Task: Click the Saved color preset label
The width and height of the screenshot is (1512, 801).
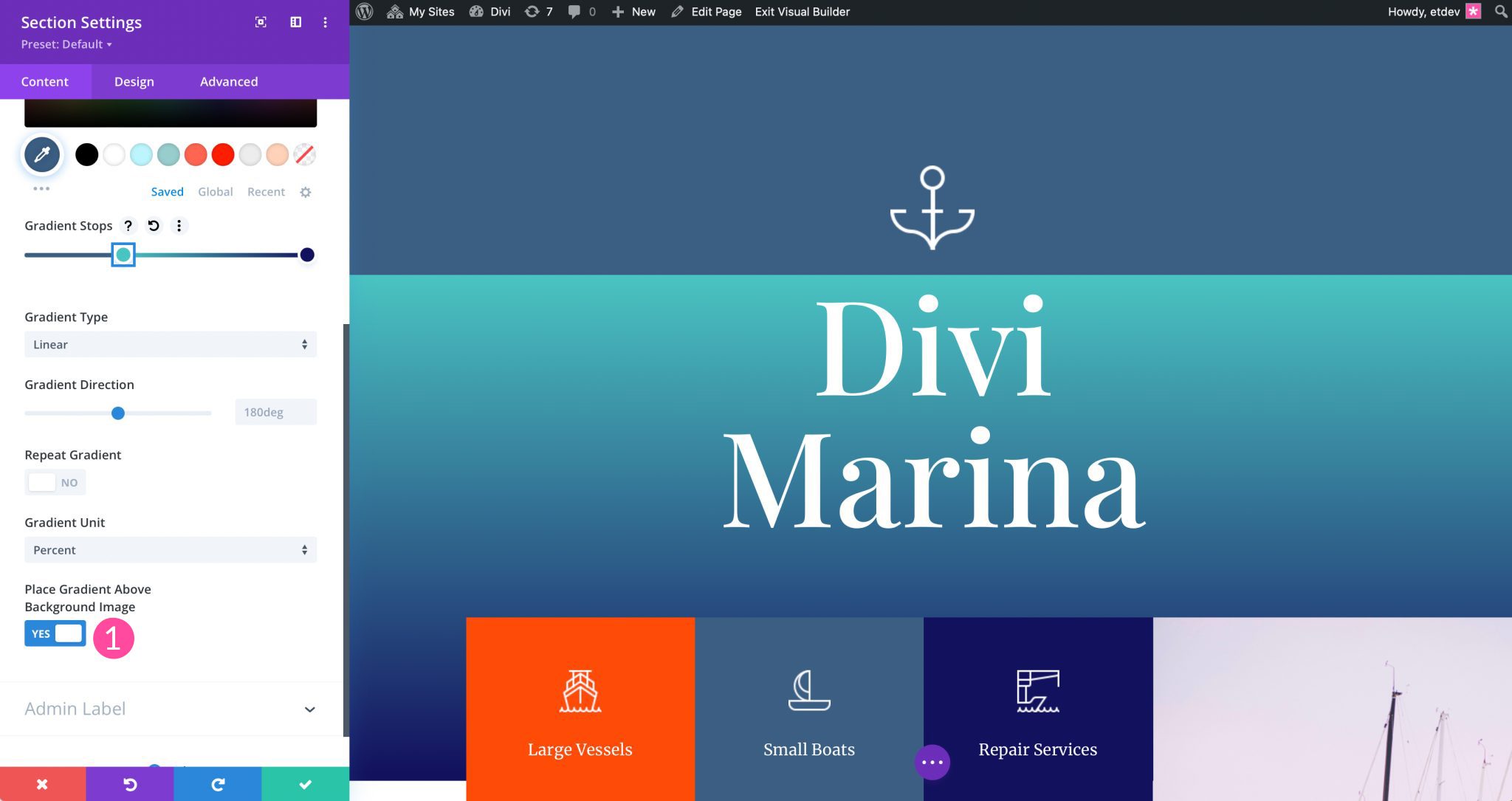Action: 167,191
